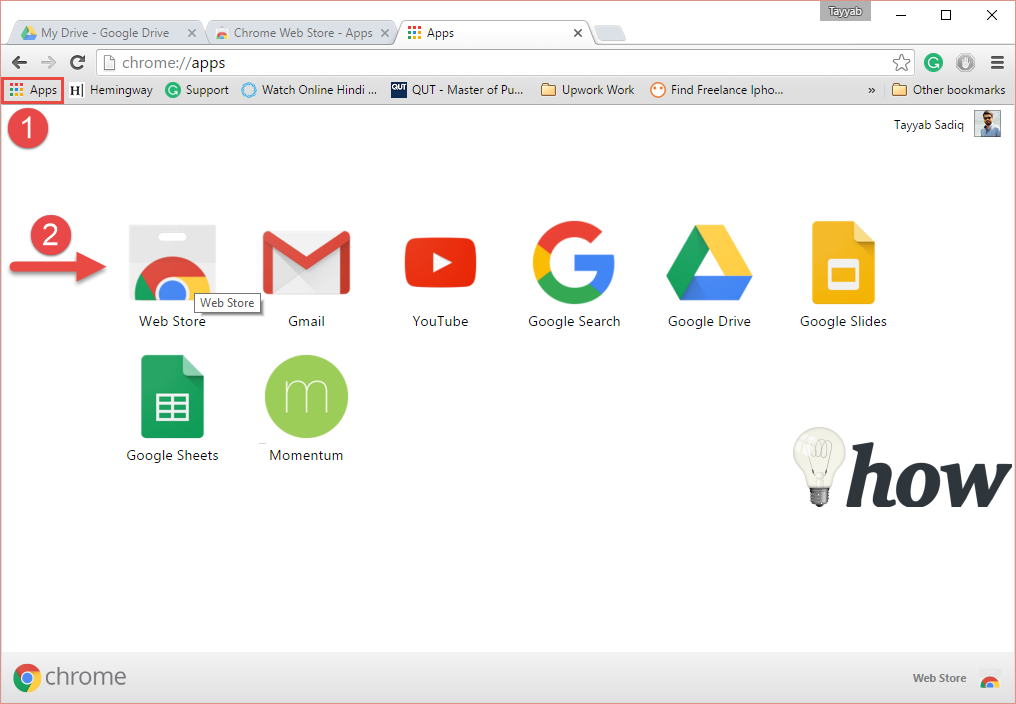The width and height of the screenshot is (1016, 704).
Task: Open a new tab
Action: click(x=610, y=33)
